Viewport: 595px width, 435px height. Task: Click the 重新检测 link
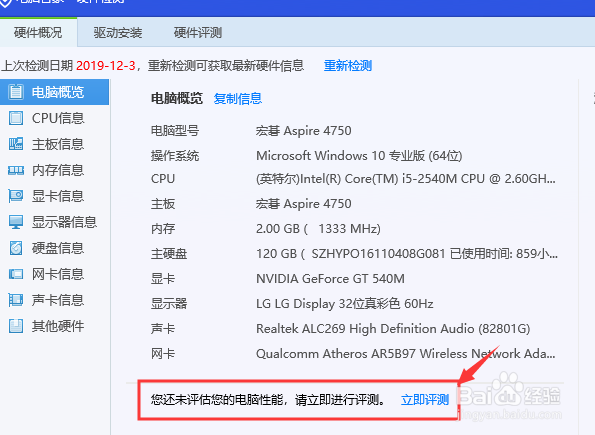click(x=348, y=66)
